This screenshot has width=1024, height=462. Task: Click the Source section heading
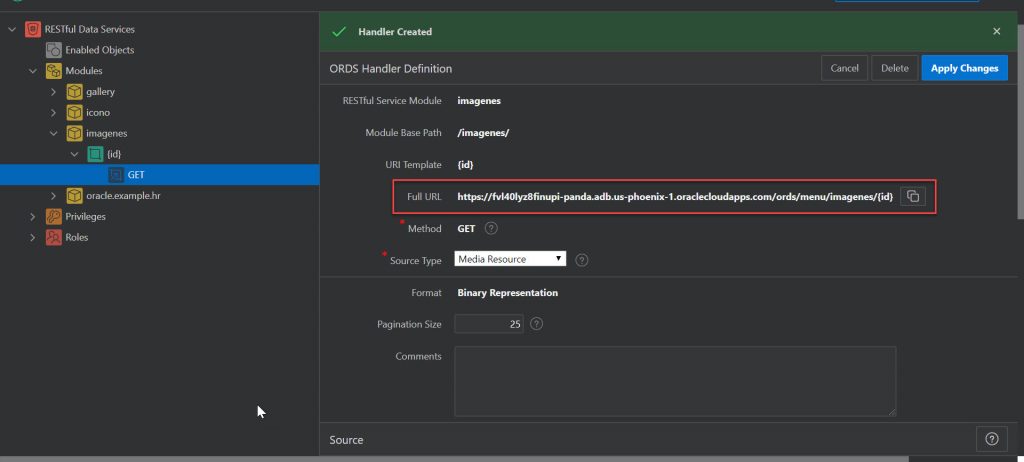346,440
